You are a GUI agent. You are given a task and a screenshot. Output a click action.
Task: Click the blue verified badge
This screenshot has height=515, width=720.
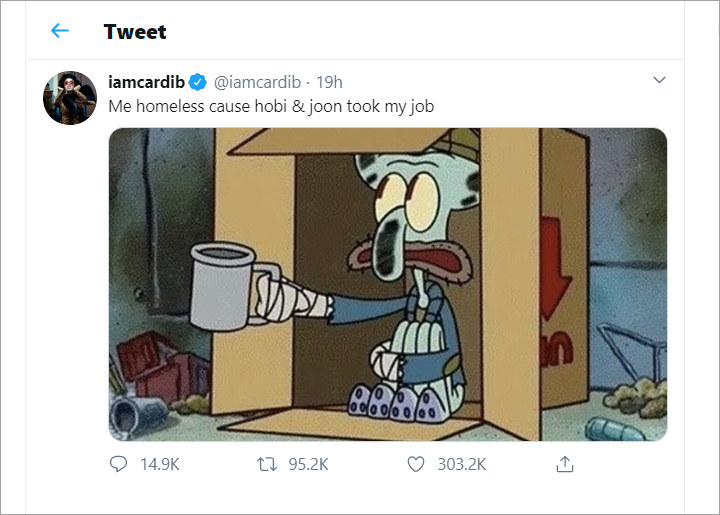click(x=198, y=82)
